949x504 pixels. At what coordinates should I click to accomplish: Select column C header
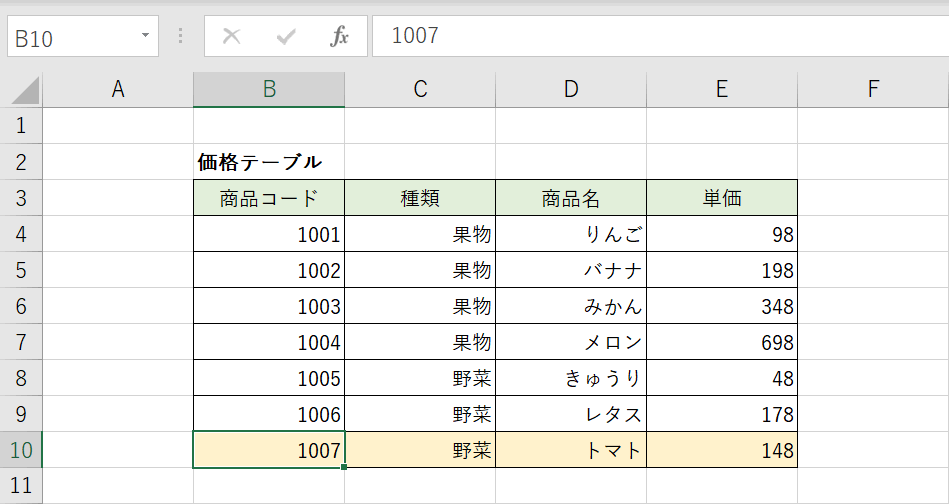click(x=420, y=90)
